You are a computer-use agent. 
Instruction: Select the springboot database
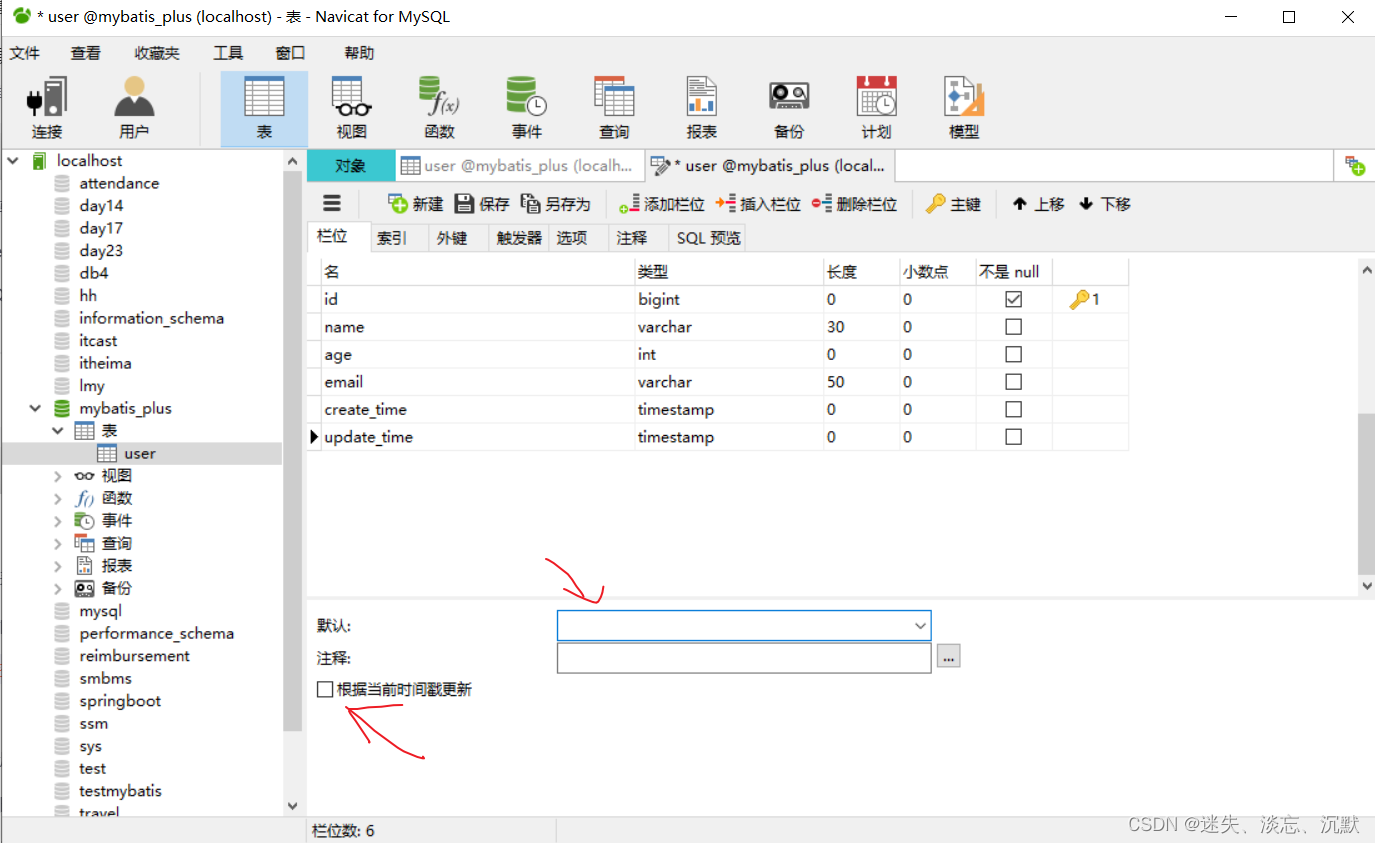(120, 701)
